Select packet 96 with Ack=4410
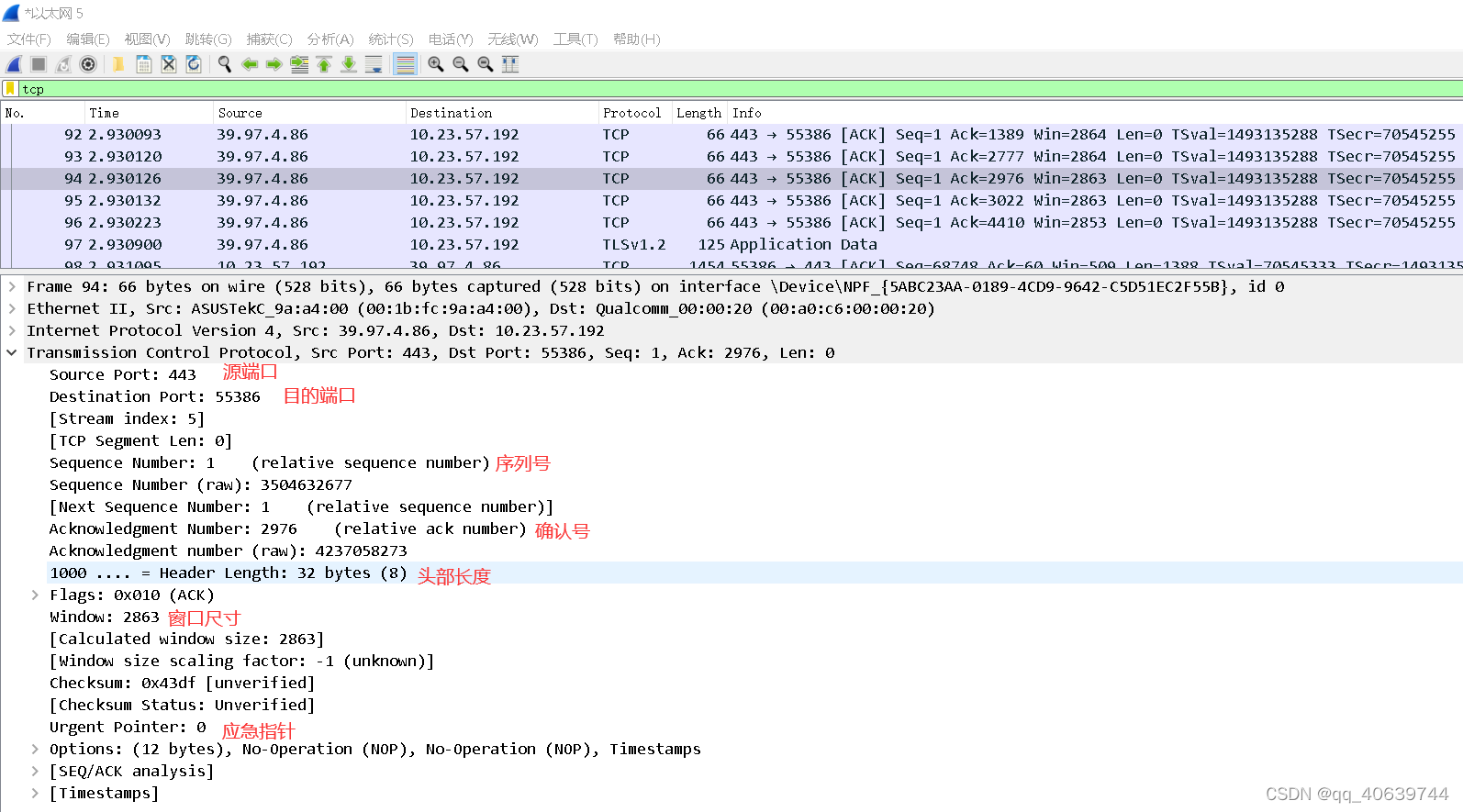 tap(731, 223)
